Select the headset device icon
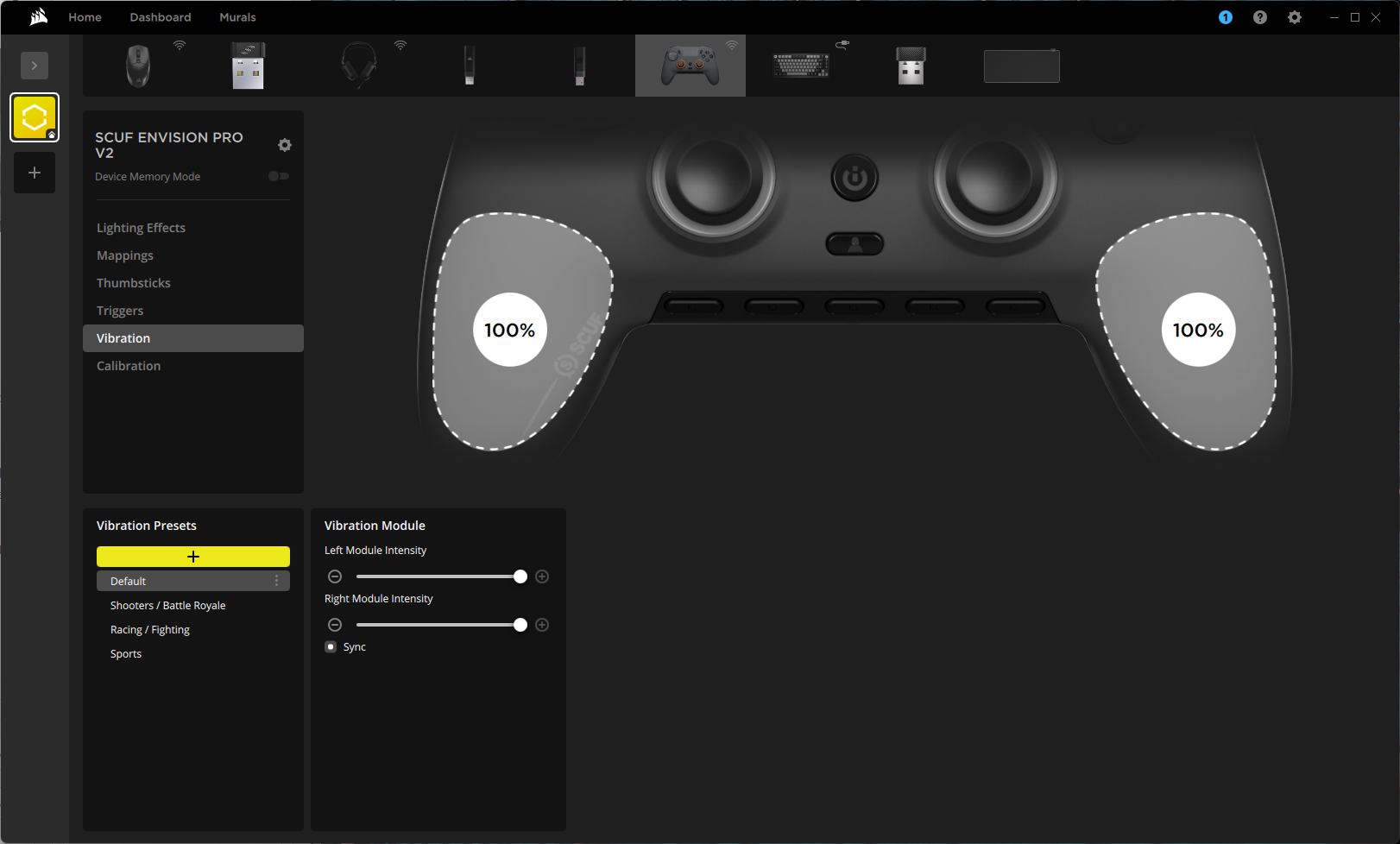This screenshot has width=1400, height=844. (x=359, y=66)
